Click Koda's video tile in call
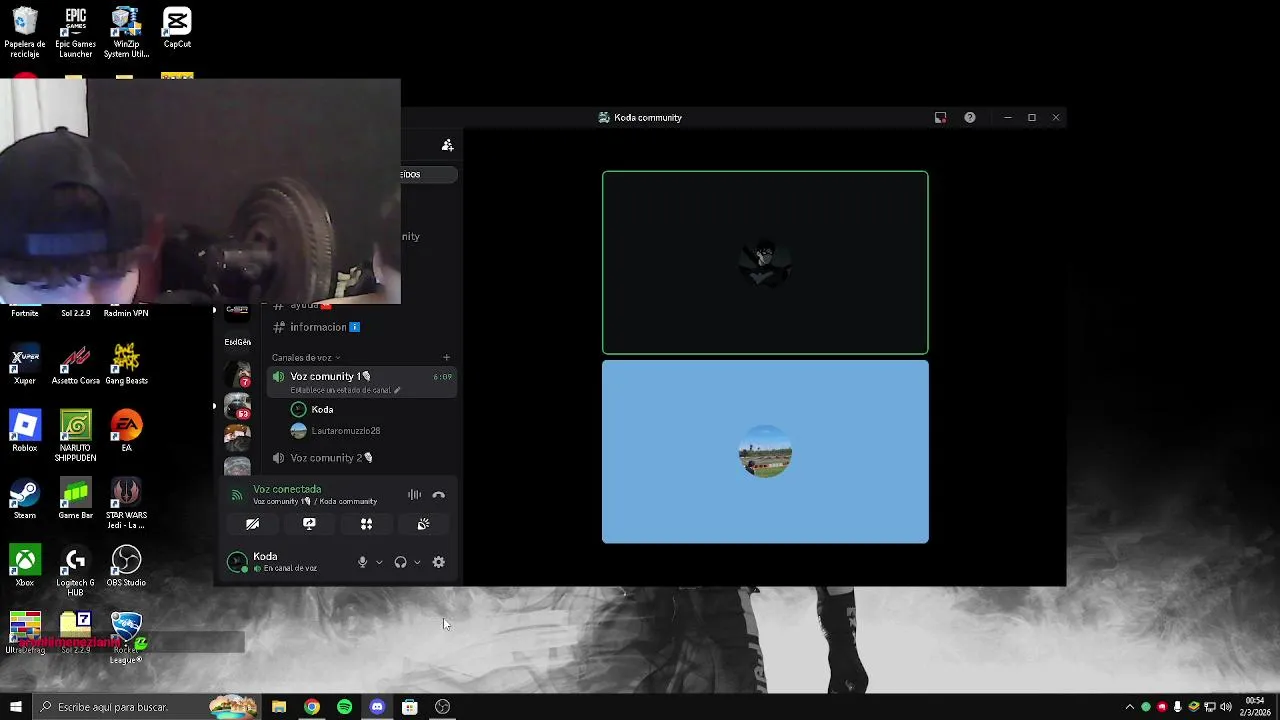1280x720 pixels. click(765, 262)
